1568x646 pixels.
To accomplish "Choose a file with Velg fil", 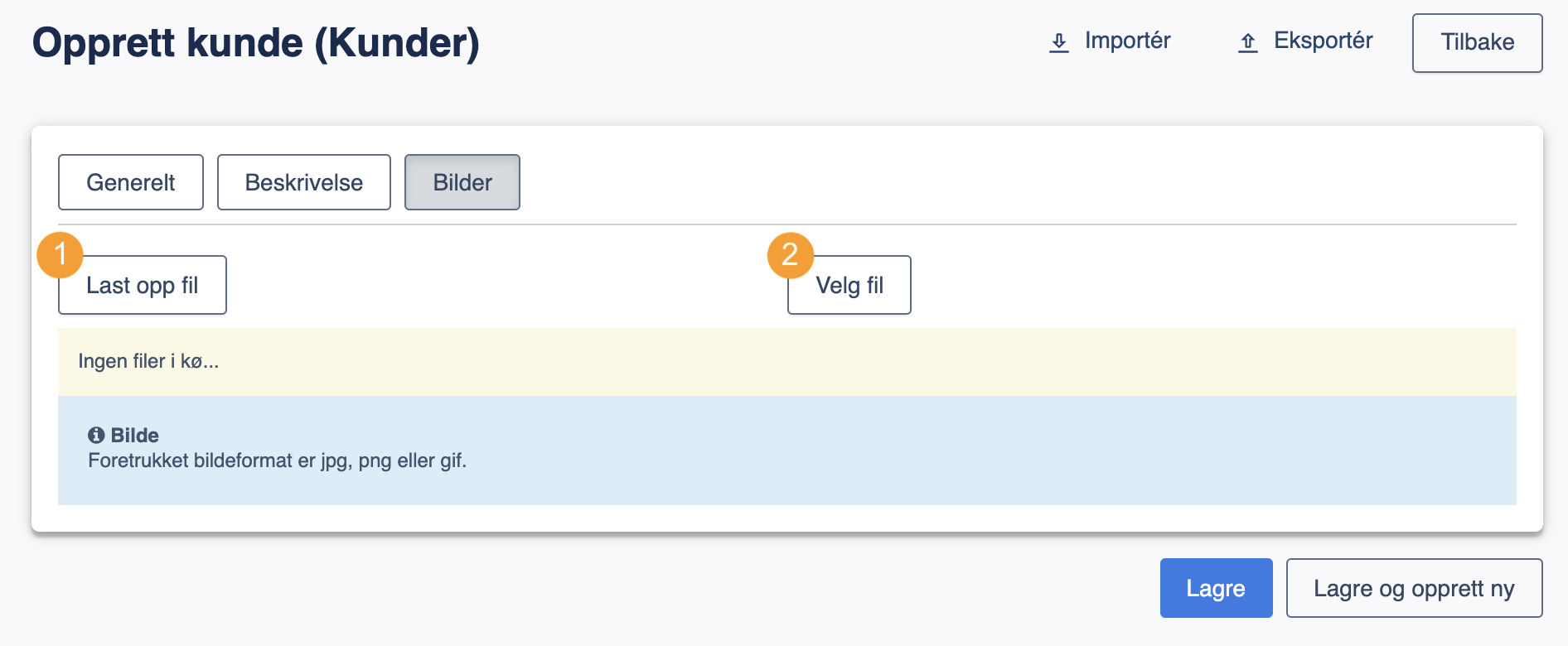I will pos(849,285).
